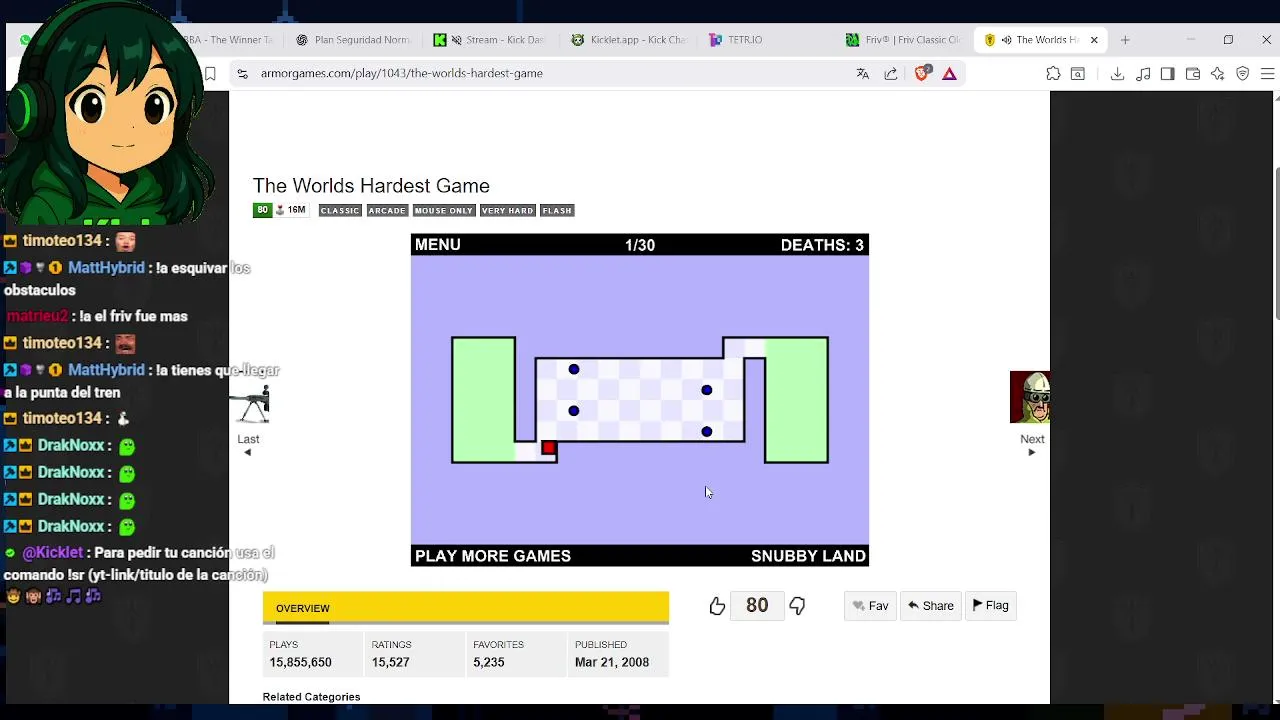
Task: Open a new tab with plus button
Action: click(x=1125, y=40)
